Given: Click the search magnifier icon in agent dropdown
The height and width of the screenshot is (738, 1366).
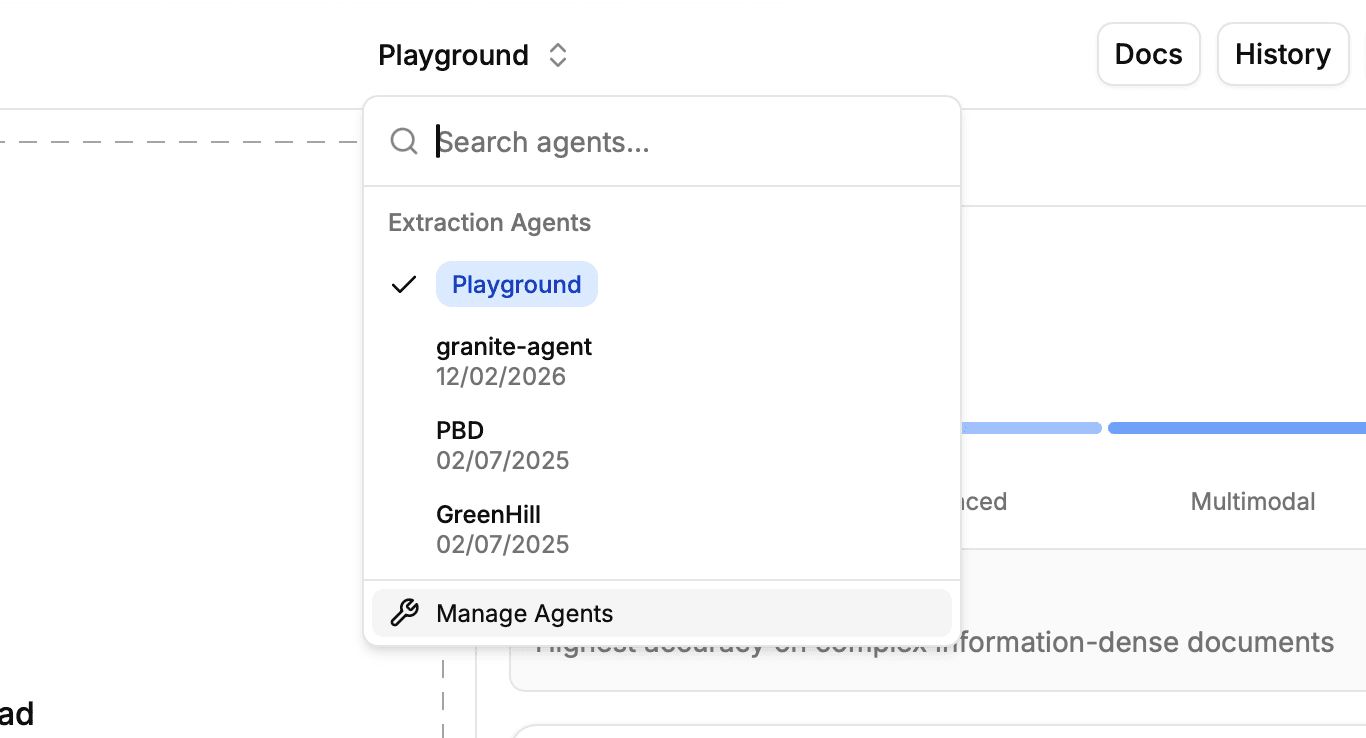Looking at the screenshot, I should 404,141.
